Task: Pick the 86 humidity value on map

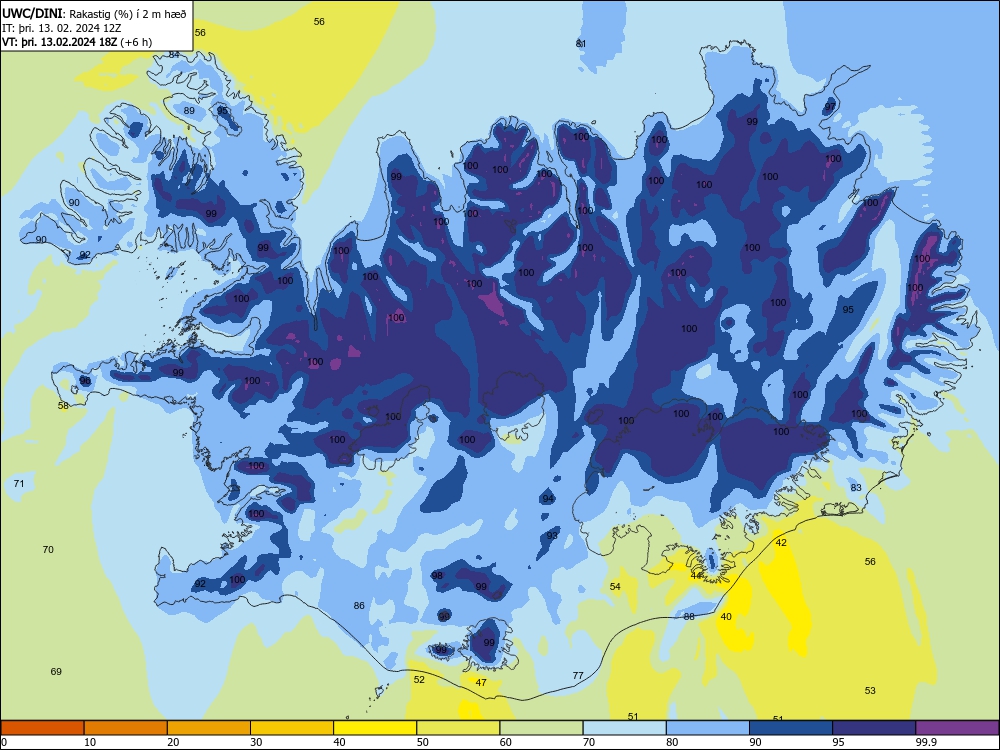Action: [359, 605]
